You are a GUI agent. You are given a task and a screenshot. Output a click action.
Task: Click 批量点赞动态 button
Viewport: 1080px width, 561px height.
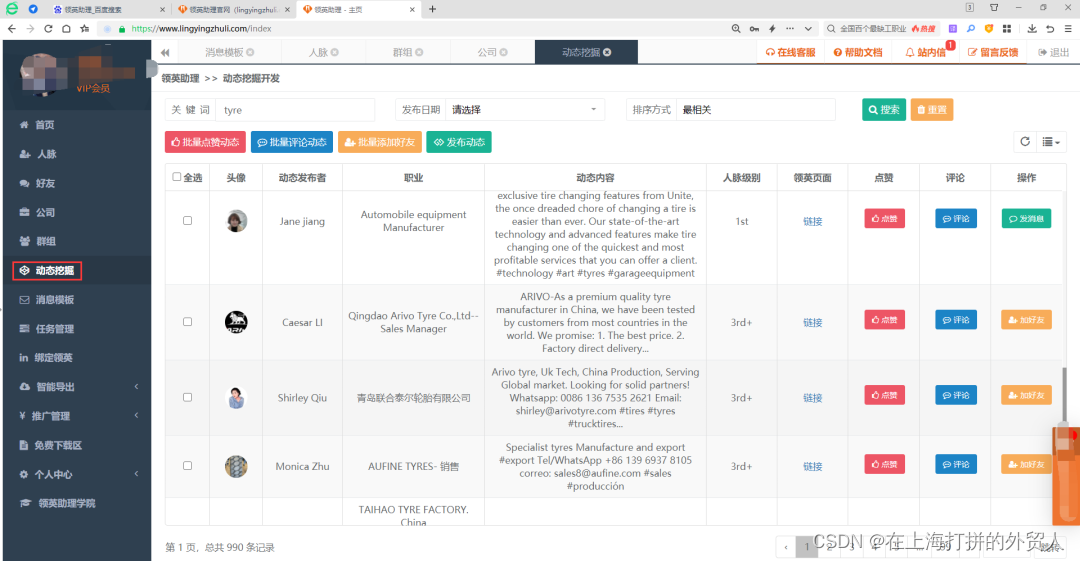(205, 142)
